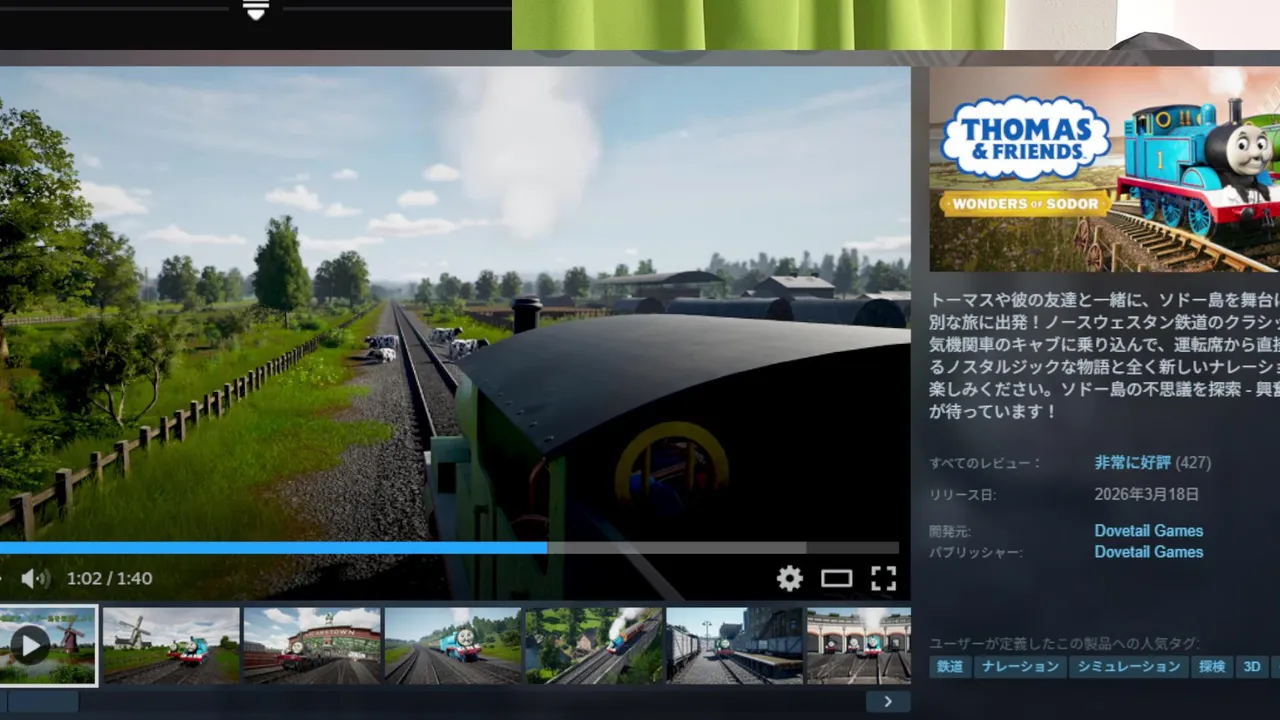
Task: Open the stadium station screenshot thumbnail
Action: click(312, 645)
